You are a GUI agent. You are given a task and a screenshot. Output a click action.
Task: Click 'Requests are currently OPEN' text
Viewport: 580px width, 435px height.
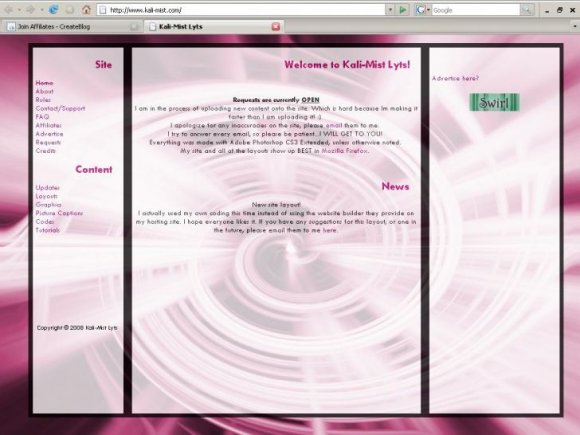coord(276,100)
